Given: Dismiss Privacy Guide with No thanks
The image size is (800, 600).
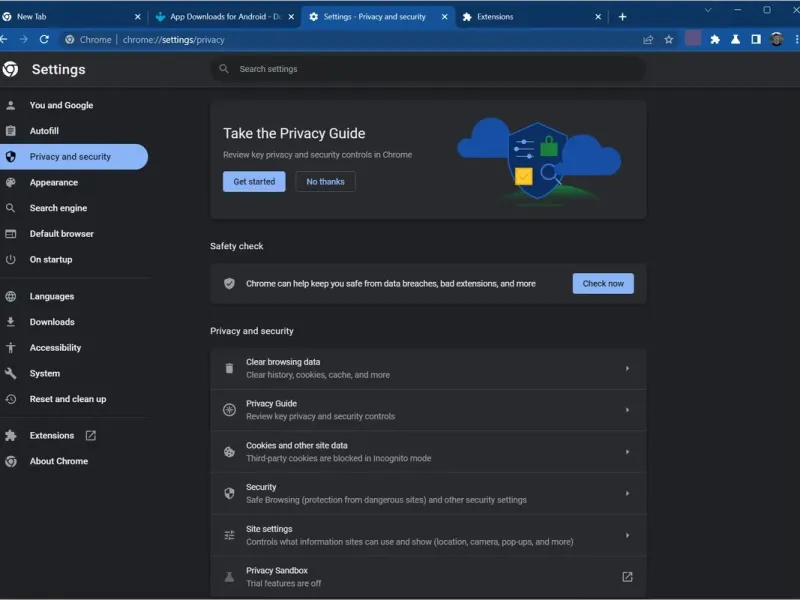Looking at the screenshot, I should pyautogui.click(x=325, y=182).
